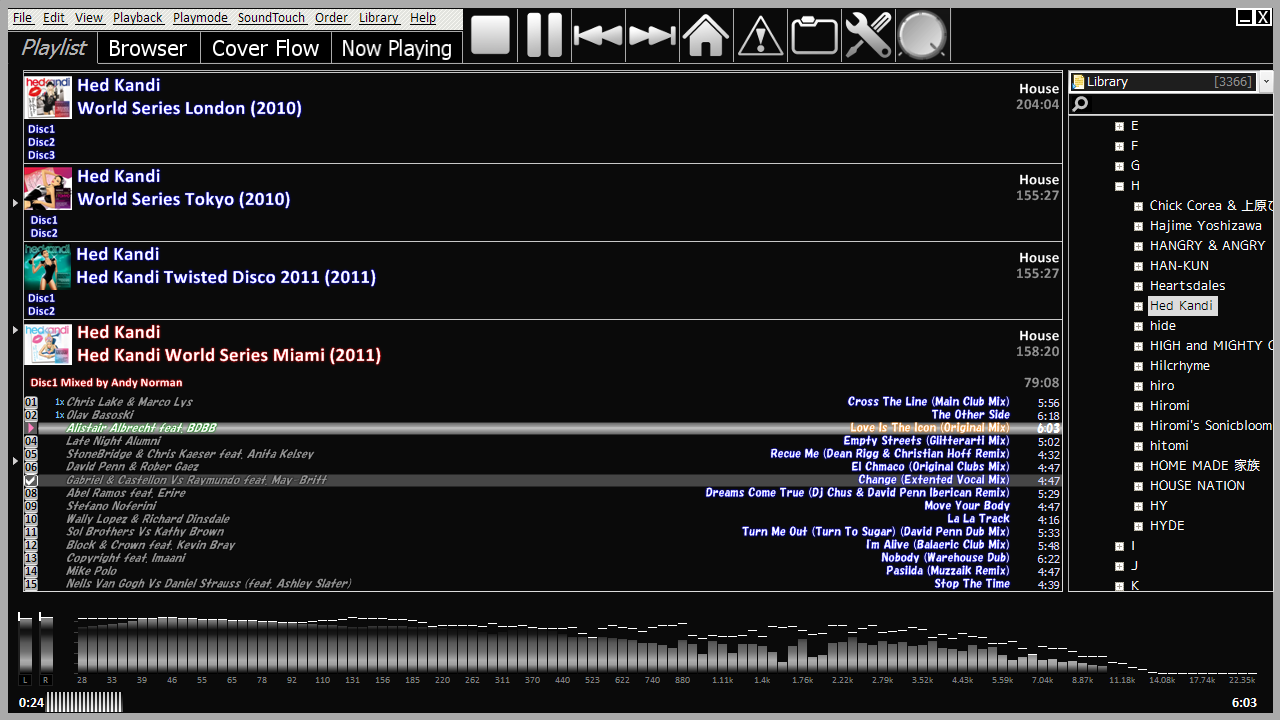Image resolution: width=1280 pixels, height=720 pixels.
Task: Skip to the next track
Action: 652,36
